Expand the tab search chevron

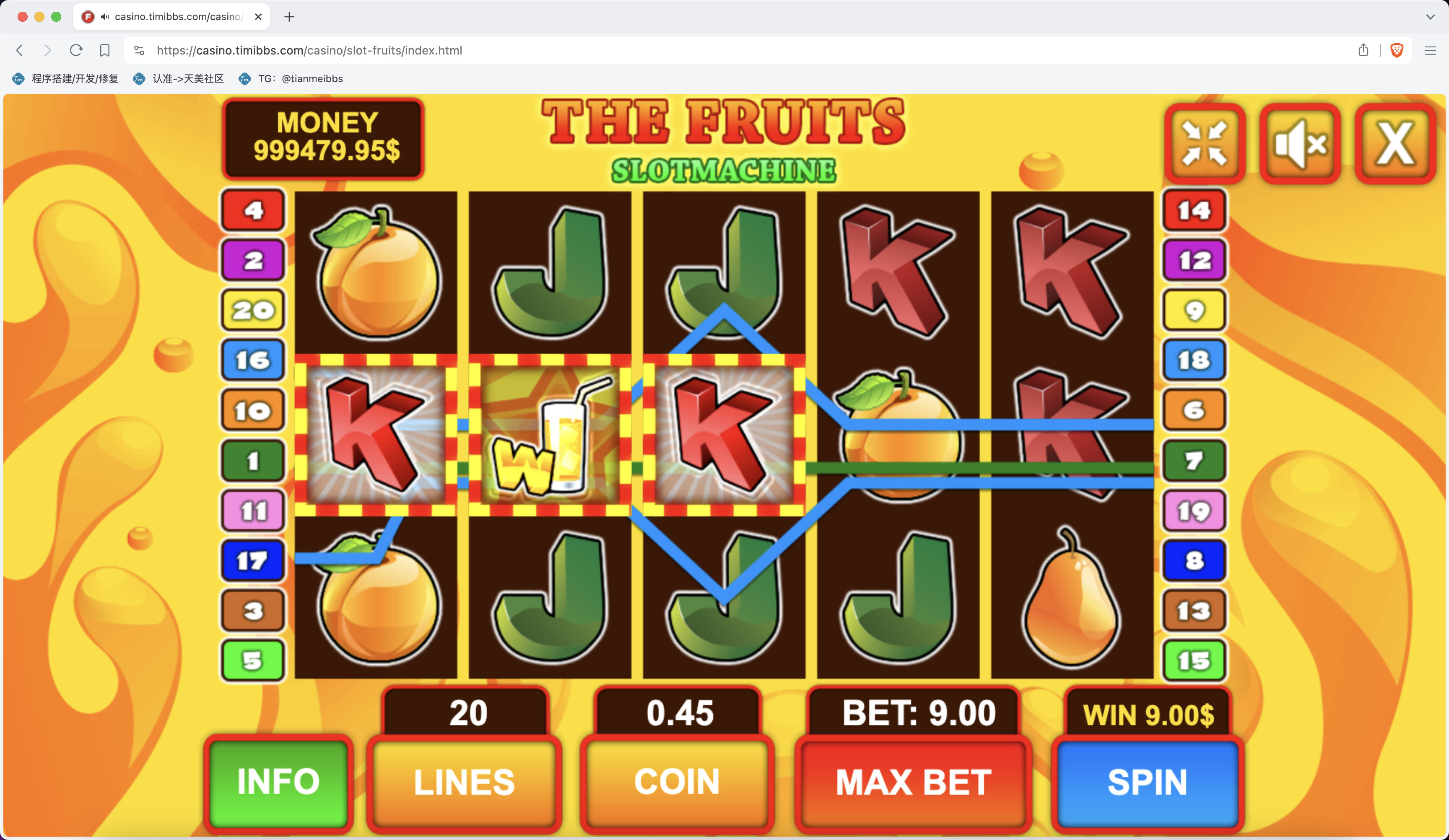pyautogui.click(x=1430, y=17)
